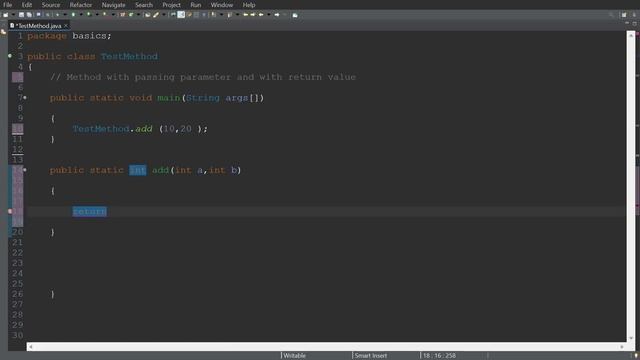Click the highlighted 'return' keyword
Screen dimensions: 640x360
tap(90, 211)
